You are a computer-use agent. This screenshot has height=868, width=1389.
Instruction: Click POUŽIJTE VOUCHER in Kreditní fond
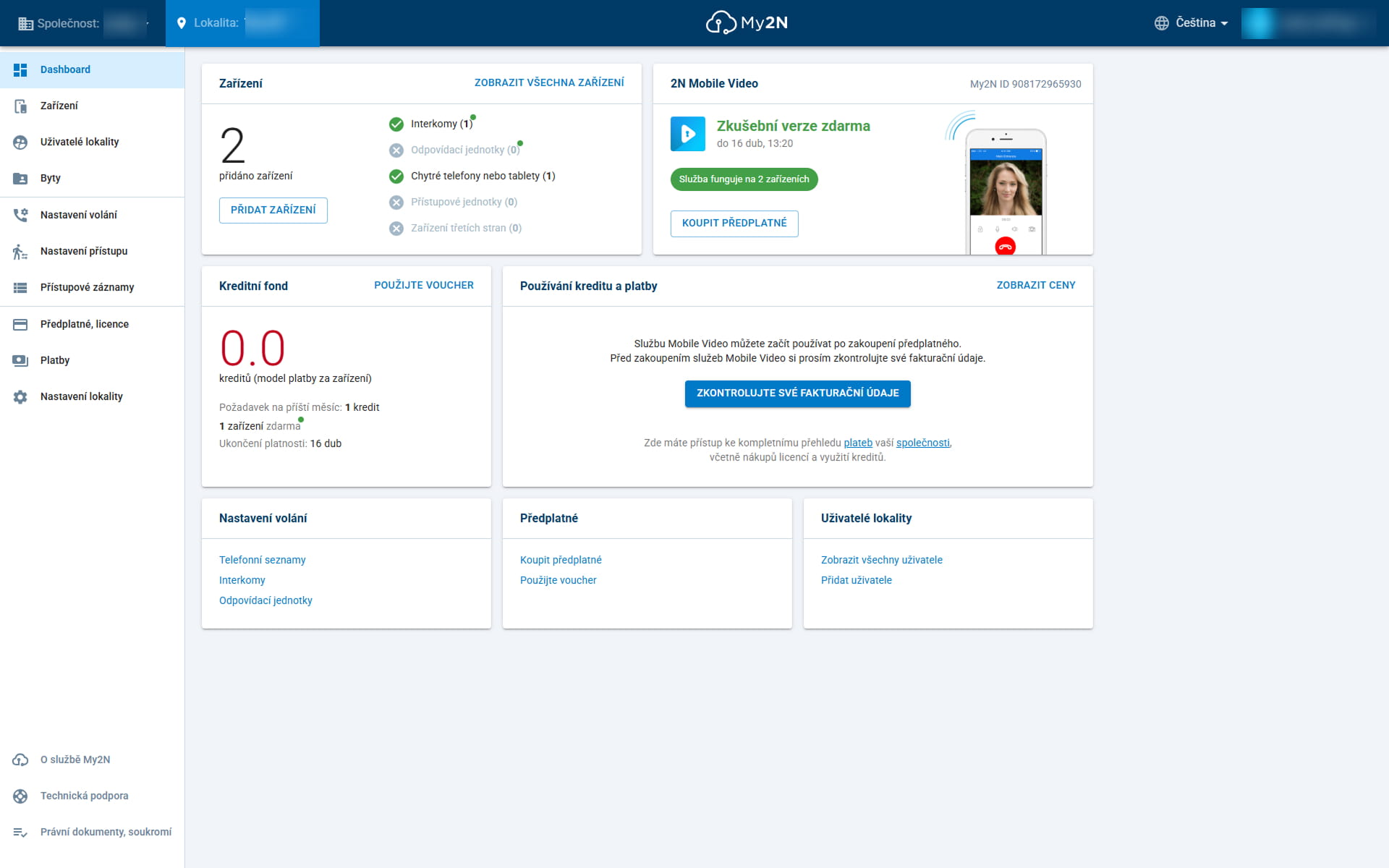coord(424,285)
